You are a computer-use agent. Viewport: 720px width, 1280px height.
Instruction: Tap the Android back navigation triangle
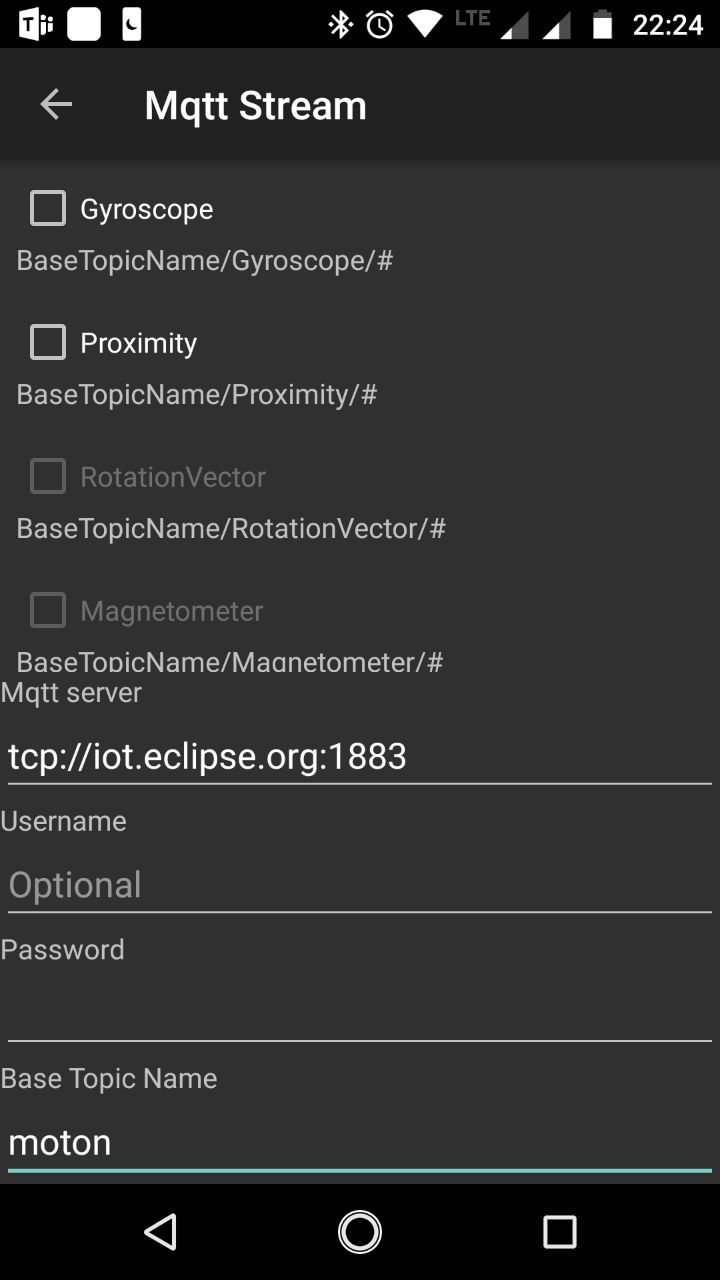pos(160,1232)
